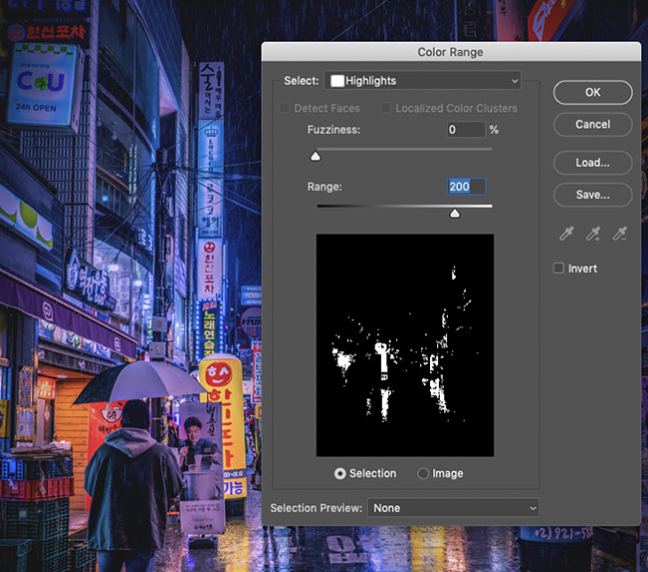This screenshot has width=648, height=572.
Task: Click the Color Range dialog title bar
Action: 450,51
